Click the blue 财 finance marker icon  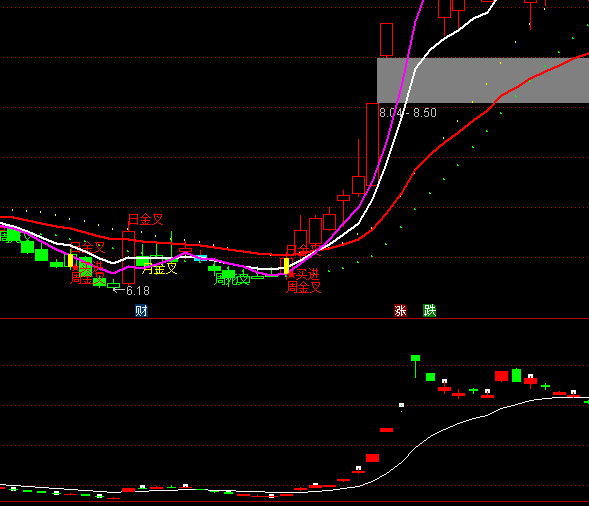[141, 311]
